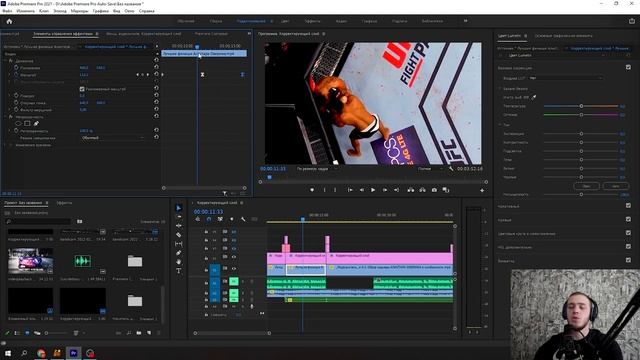The image size is (640, 360).
Task: Select free-draw pen mask under Opacity
Action: coord(36,123)
